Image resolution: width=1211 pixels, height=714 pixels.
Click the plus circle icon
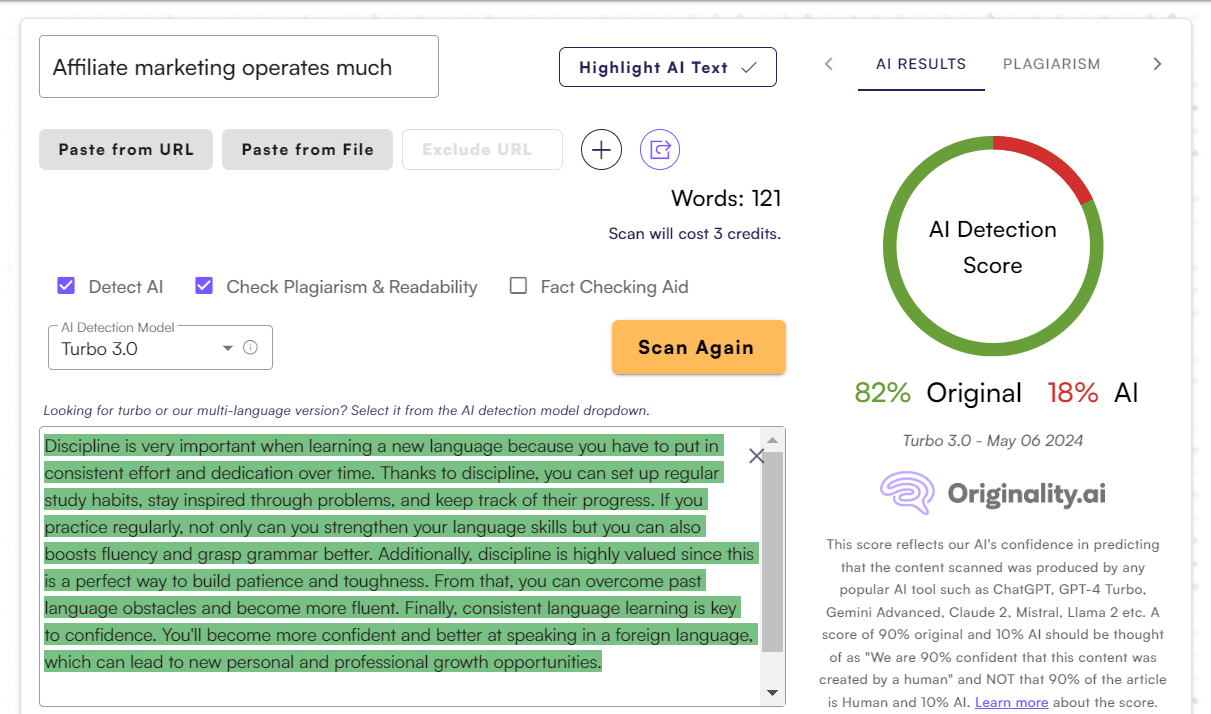(601, 150)
